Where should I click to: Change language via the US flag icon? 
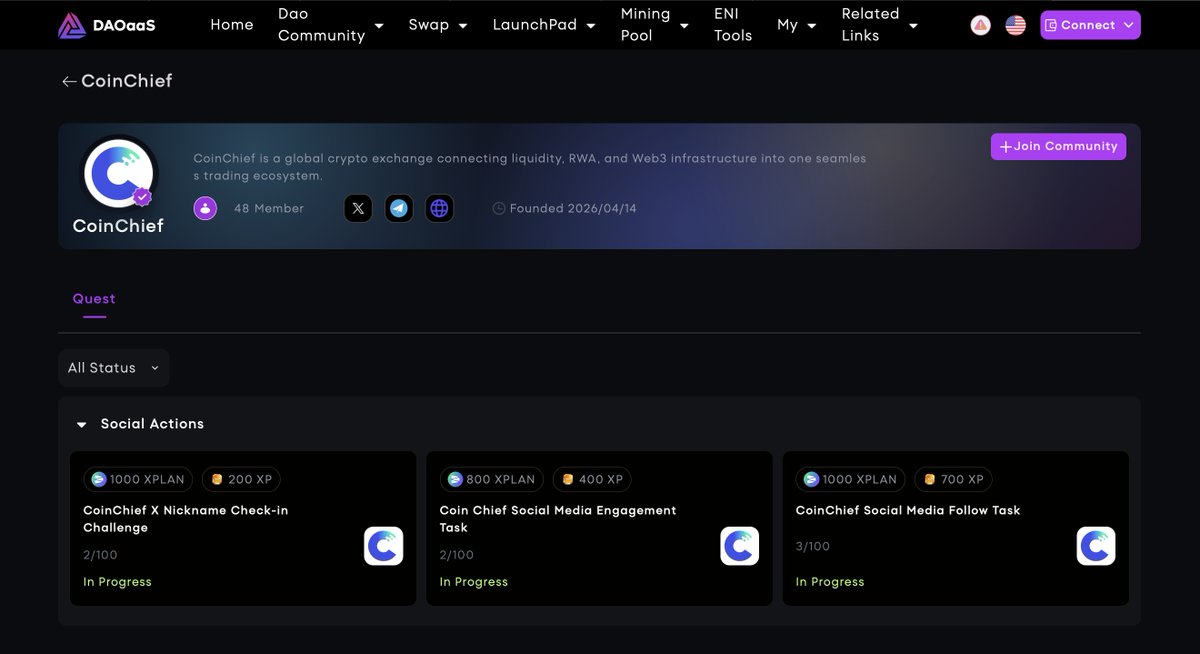tap(1016, 25)
